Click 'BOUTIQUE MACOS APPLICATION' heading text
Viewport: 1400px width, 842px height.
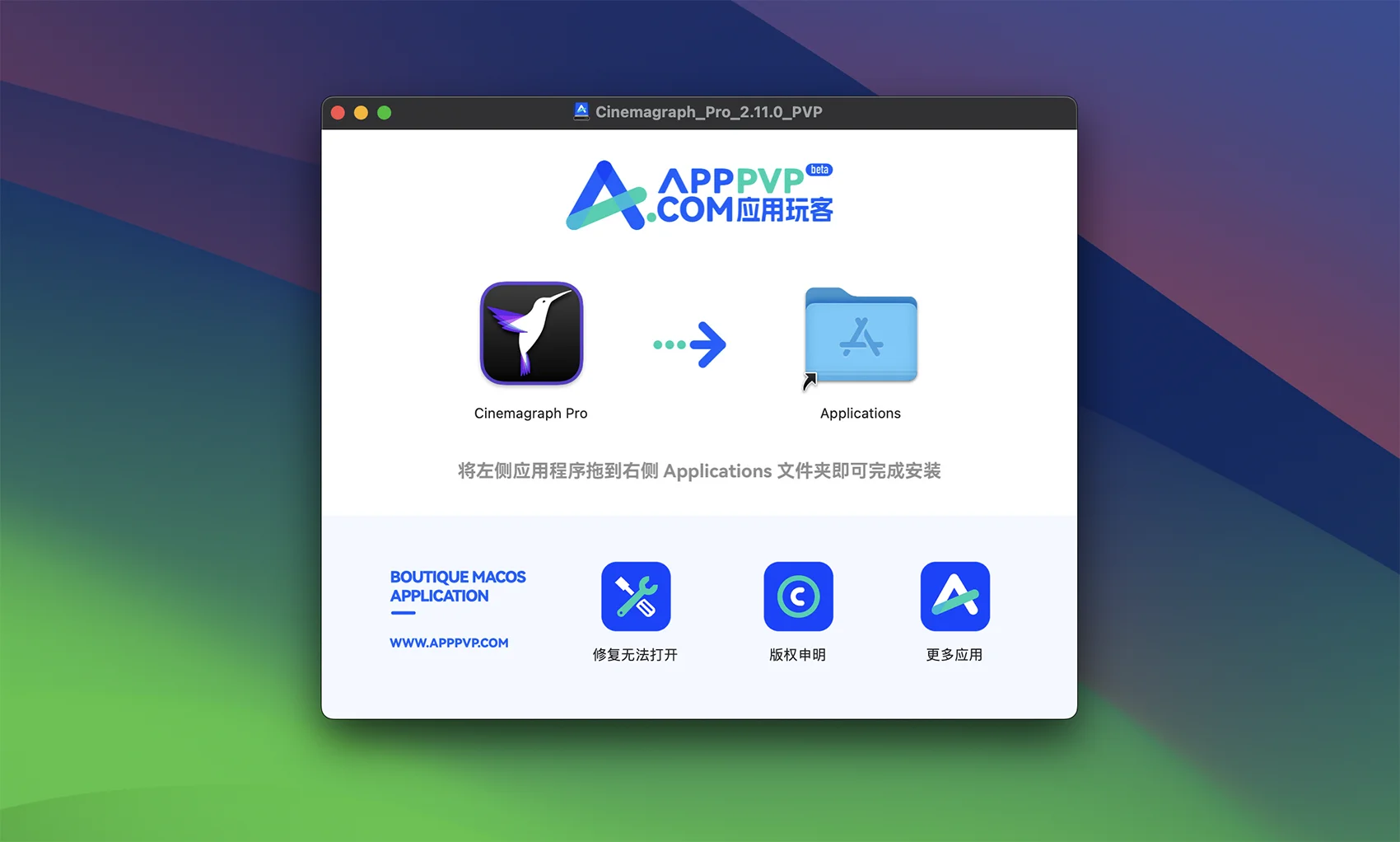457,586
